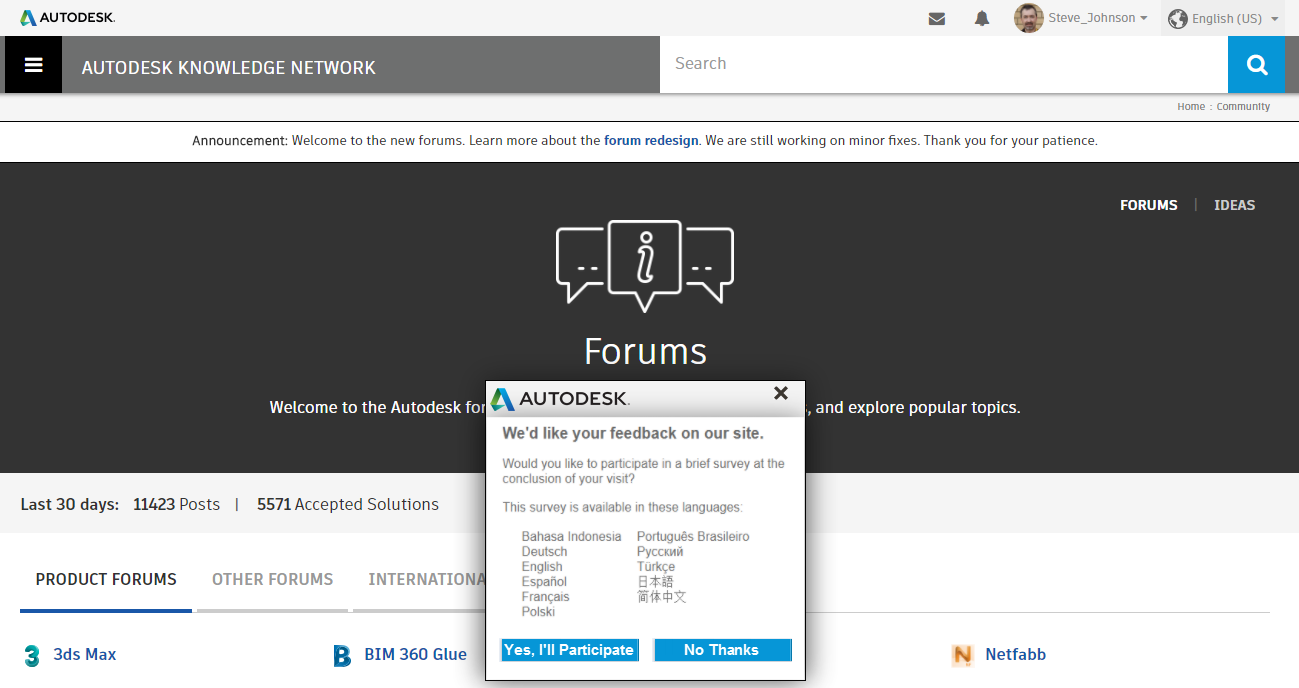This screenshot has width=1299, height=688.
Task: Open the notifications bell icon
Action: click(982, 19)
